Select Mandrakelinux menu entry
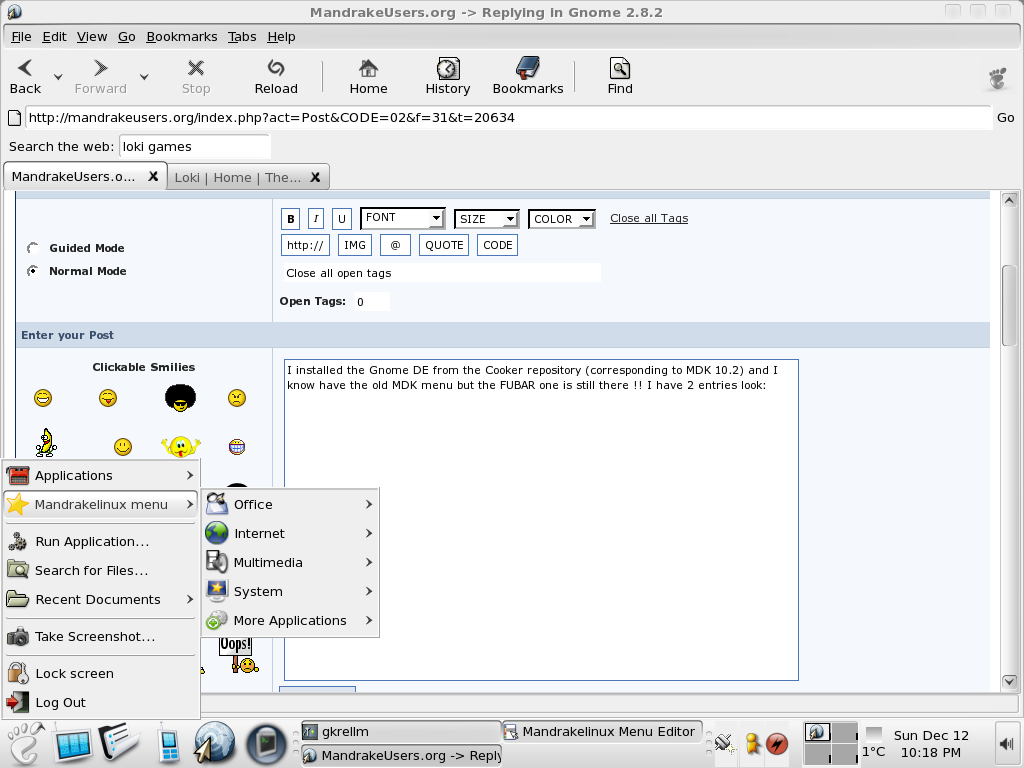1024x768 pixels. (x=101, y=505)
